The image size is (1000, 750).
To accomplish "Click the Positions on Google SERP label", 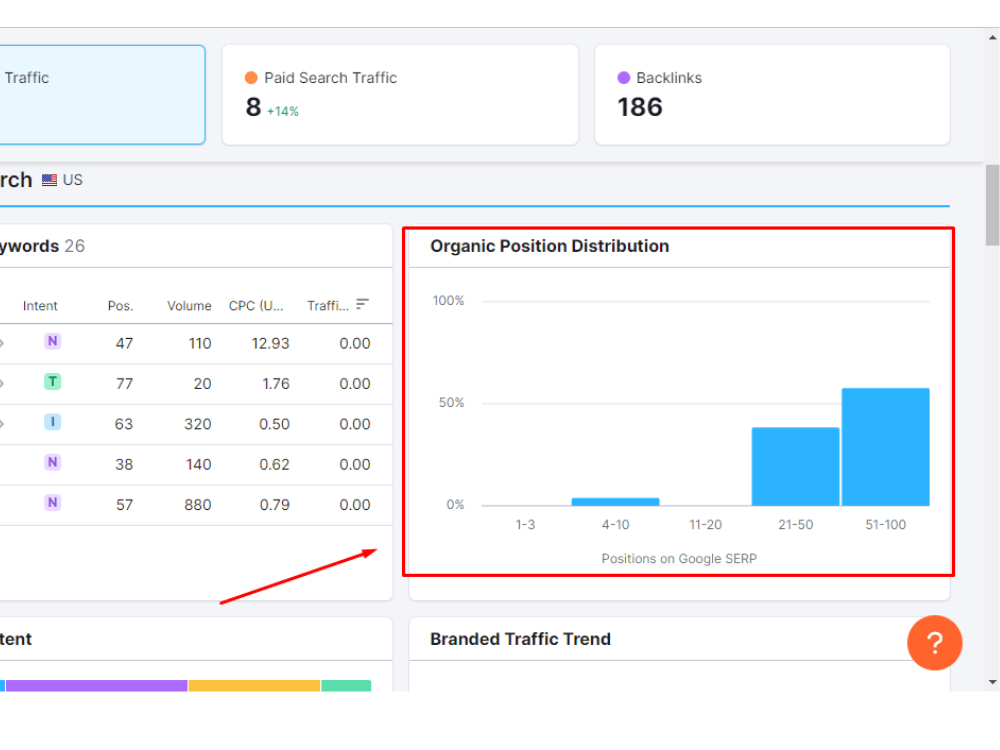I will 679,559.
